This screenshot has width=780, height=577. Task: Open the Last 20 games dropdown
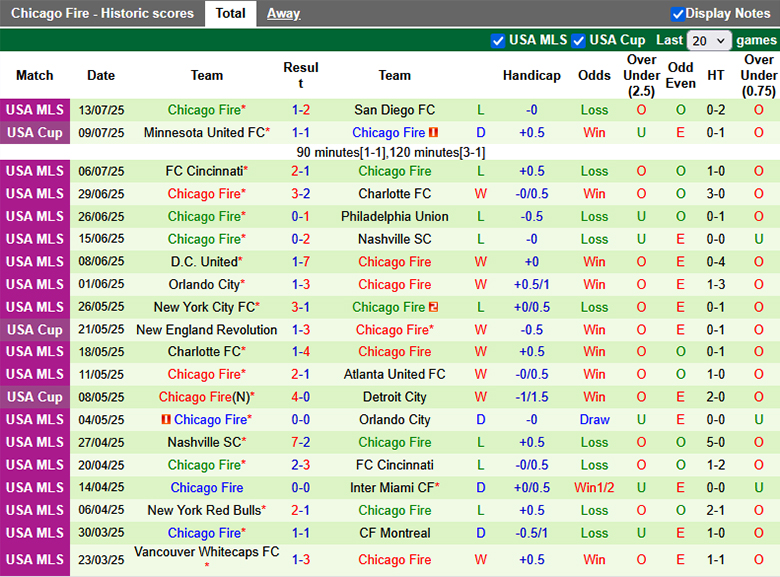709,41
